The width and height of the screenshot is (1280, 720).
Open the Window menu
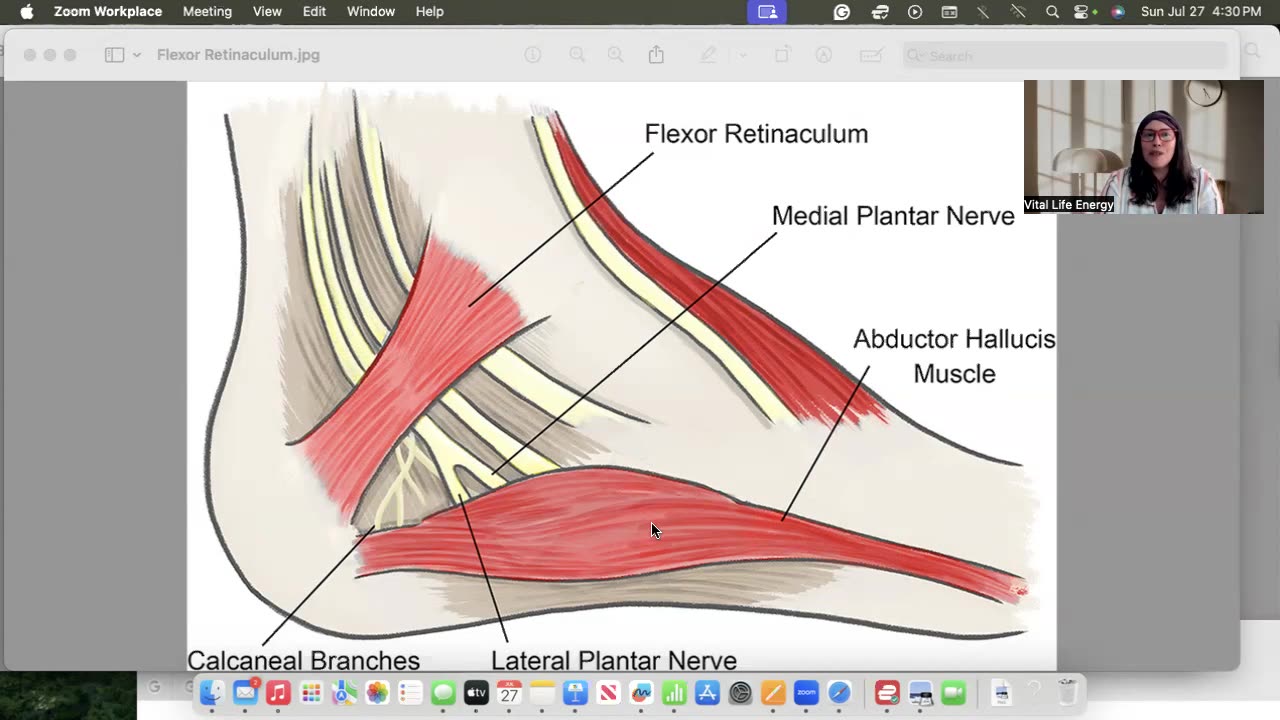pos(371,11)
